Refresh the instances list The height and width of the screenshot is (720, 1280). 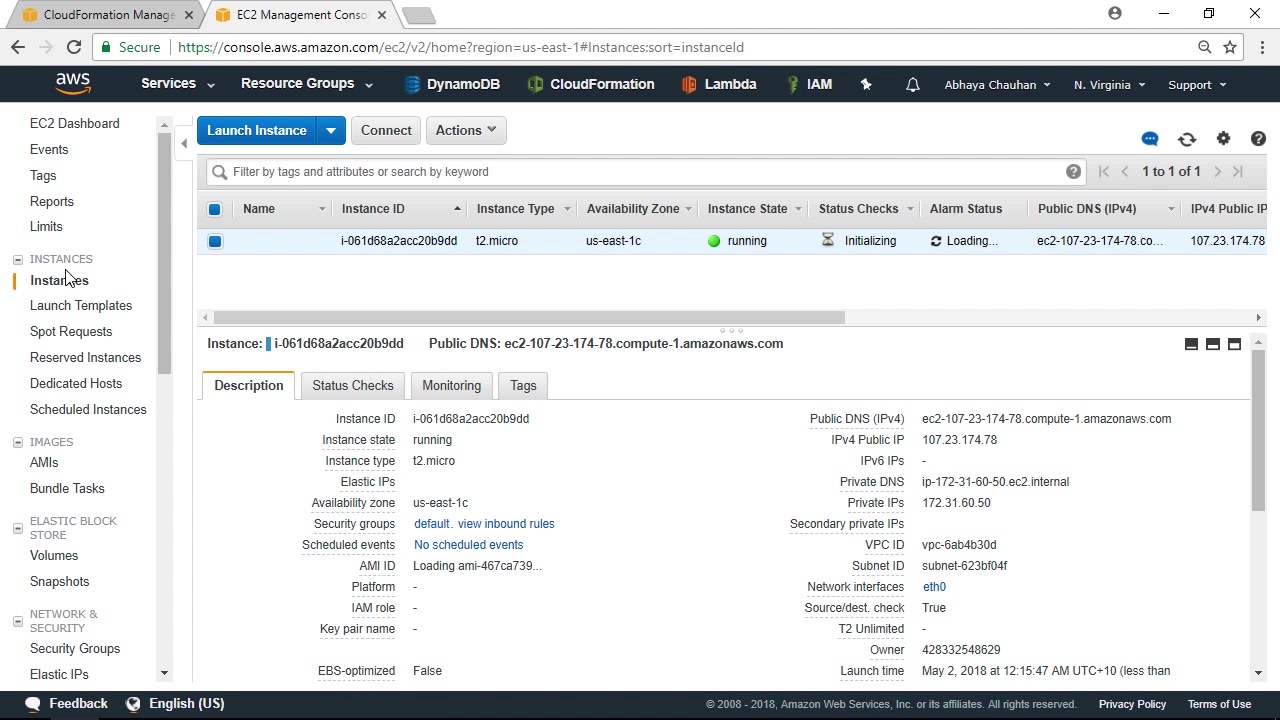point(1187,139)
